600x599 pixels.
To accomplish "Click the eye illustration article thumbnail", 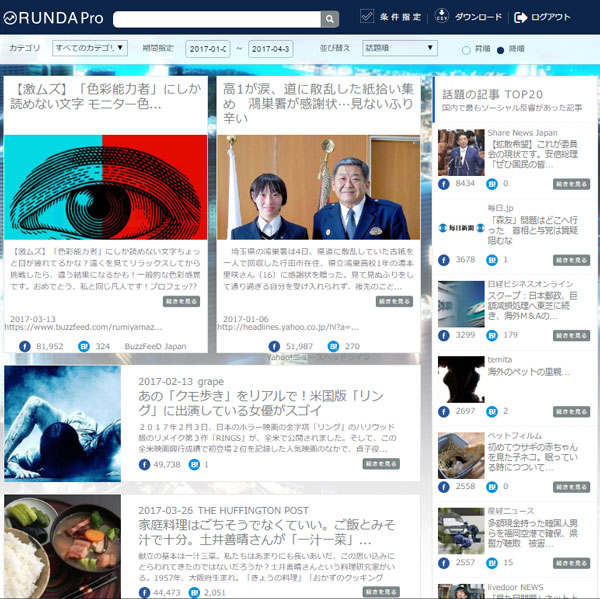I will 106,187.
